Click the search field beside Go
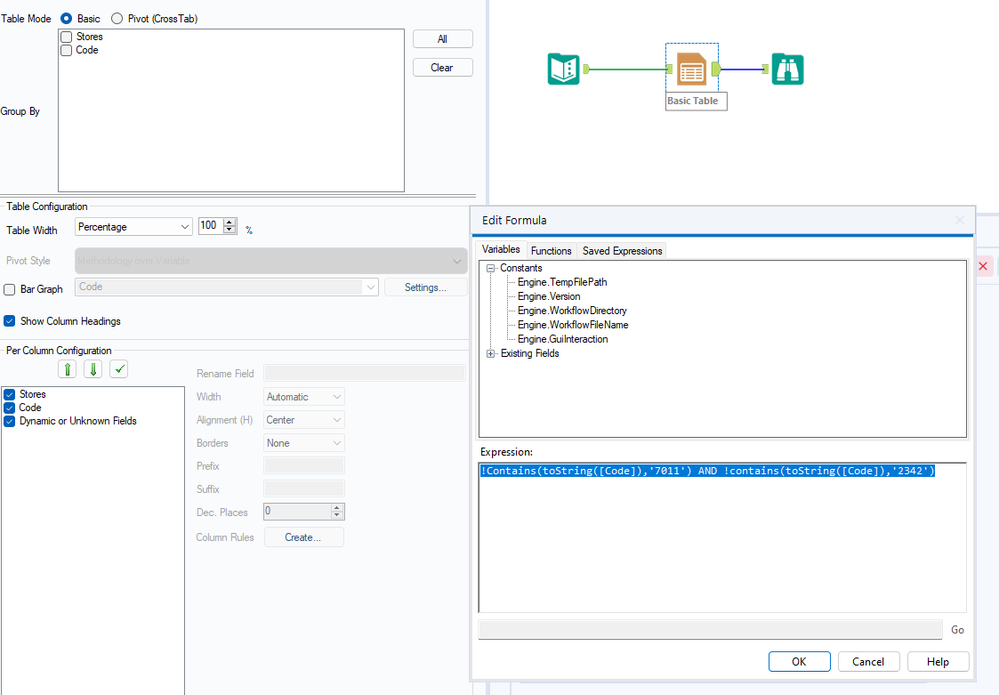Image resolution: width=999 pixels, height=695 pixels. pos(710,629)
